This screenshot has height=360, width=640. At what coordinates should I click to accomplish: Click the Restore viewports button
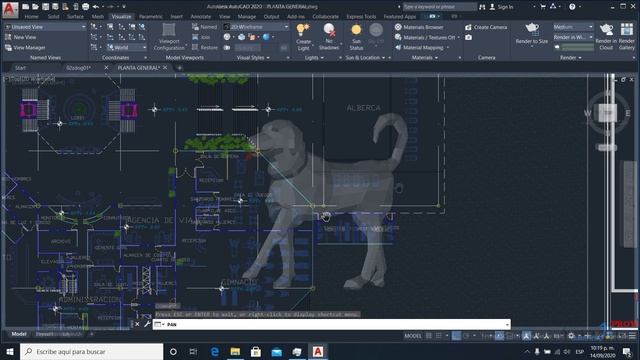(204, 47)
